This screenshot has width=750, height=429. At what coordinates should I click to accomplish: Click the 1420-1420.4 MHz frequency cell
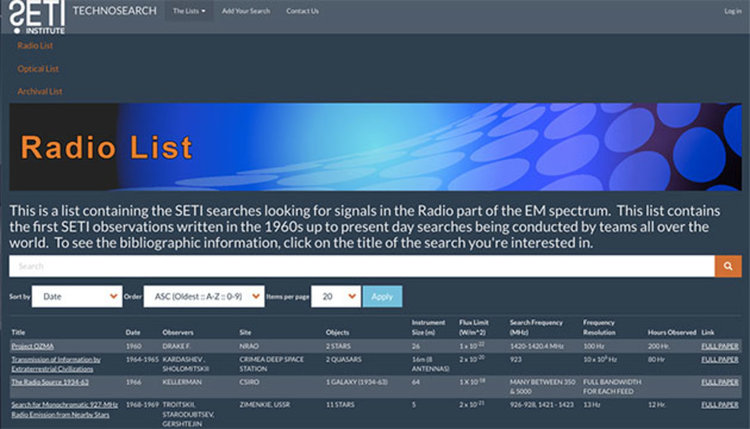(537, 346)
